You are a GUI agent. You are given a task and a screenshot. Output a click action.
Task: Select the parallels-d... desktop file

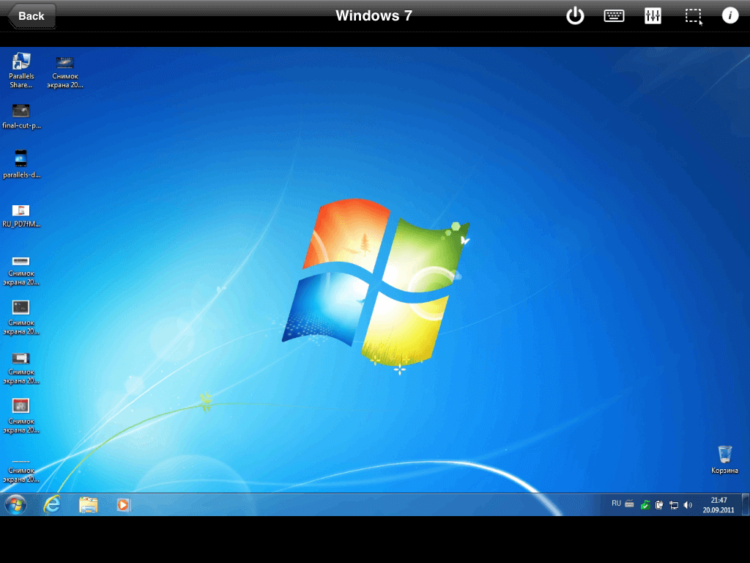[x=22, y=165]
